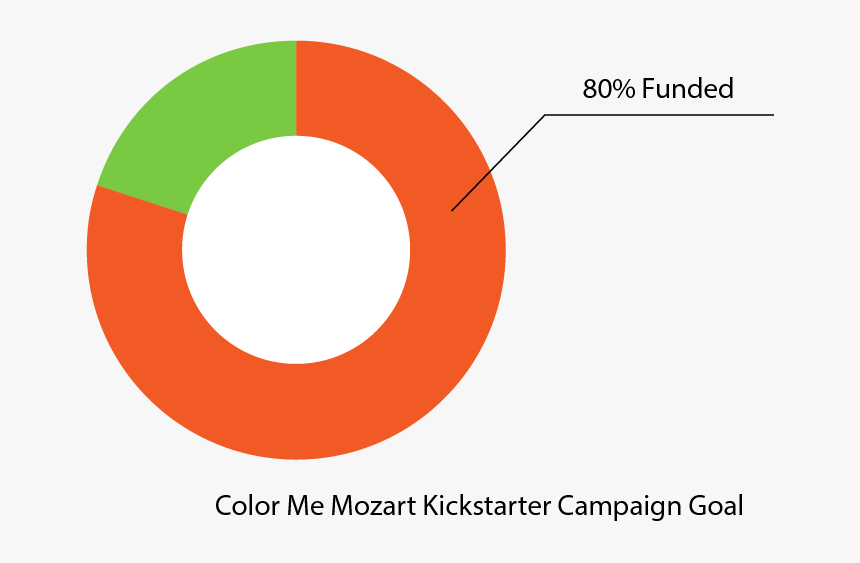Click the word "Goal" in the caption
860x563 pixels.
tap(715, 506)
